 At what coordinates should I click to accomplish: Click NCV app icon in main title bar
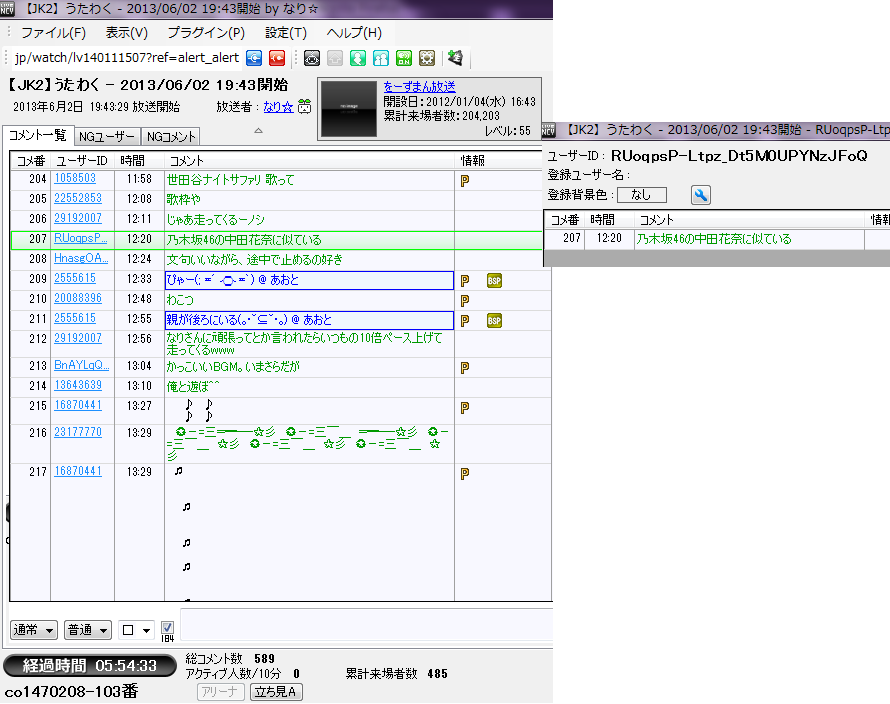(7, 9)
